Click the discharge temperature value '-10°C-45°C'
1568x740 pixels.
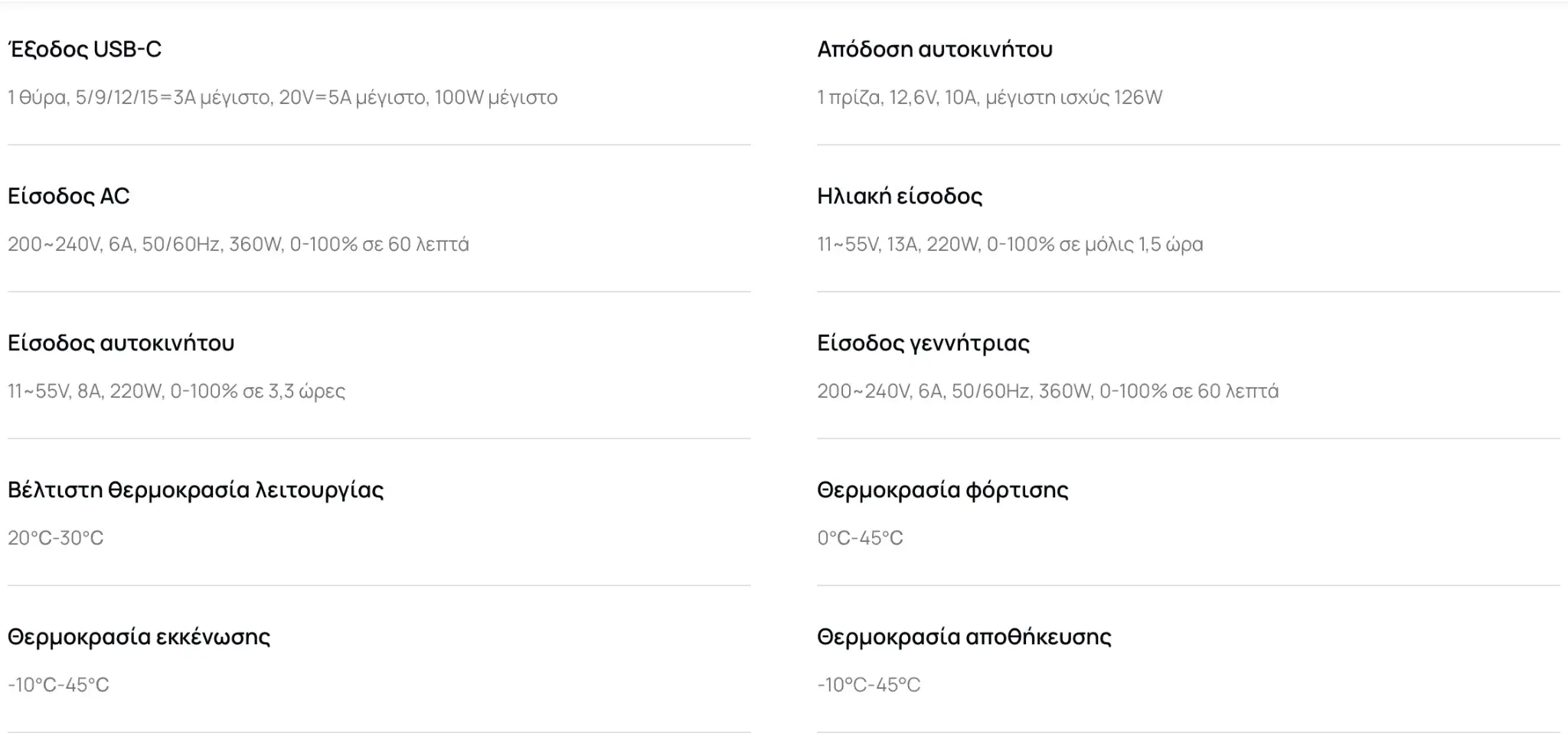tap(58, 685)
